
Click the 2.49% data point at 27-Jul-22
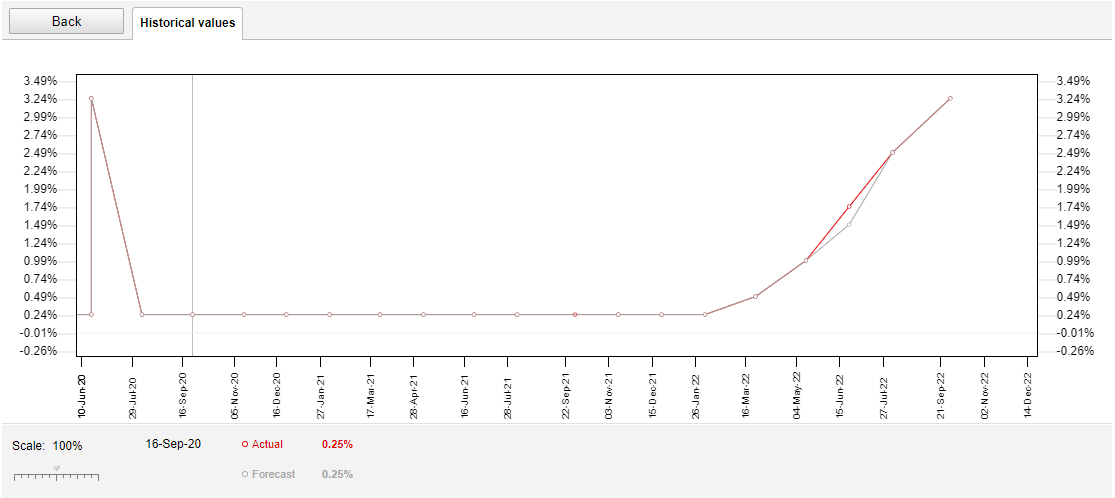coord(892,153)
